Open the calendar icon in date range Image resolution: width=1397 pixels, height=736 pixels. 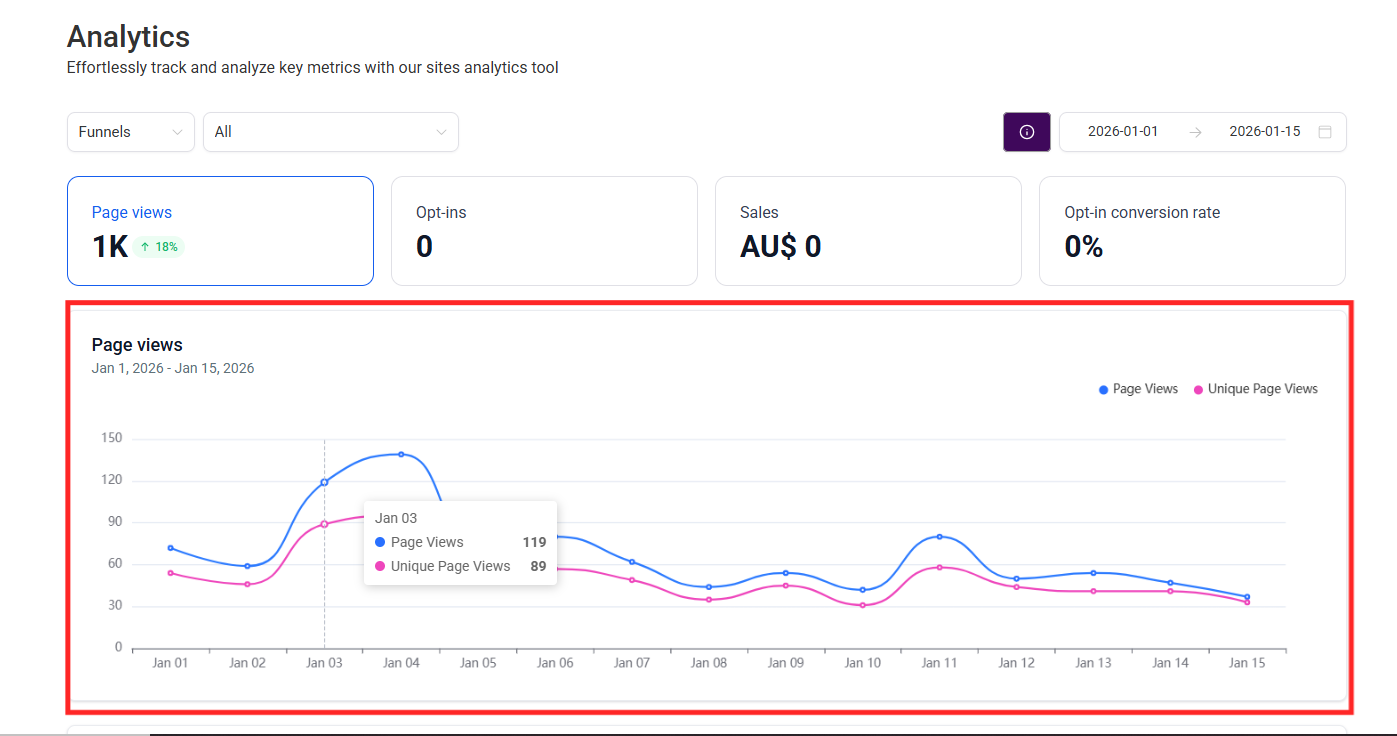coord(1325,132)
